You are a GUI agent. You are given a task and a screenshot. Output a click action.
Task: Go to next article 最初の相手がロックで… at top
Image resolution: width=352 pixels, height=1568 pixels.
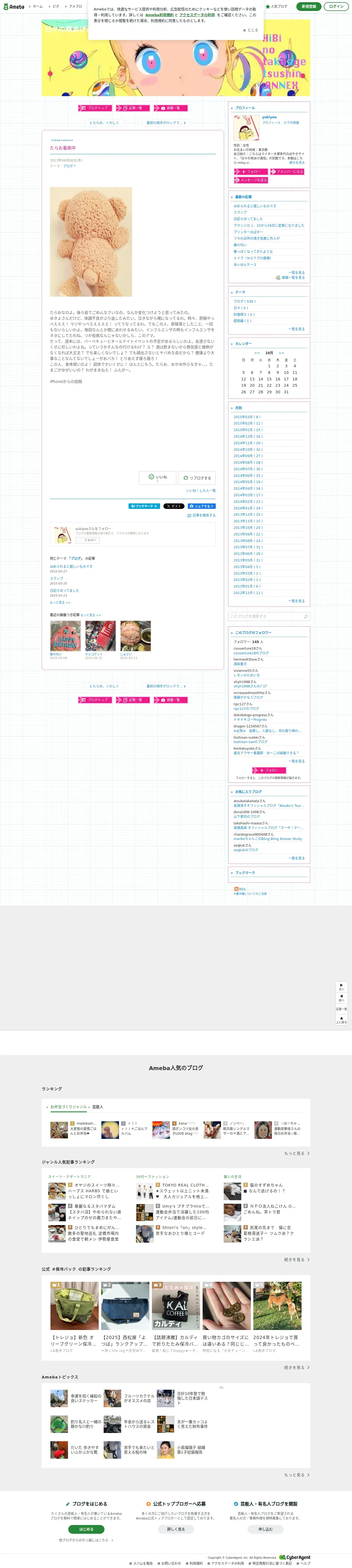coord(166,122)
